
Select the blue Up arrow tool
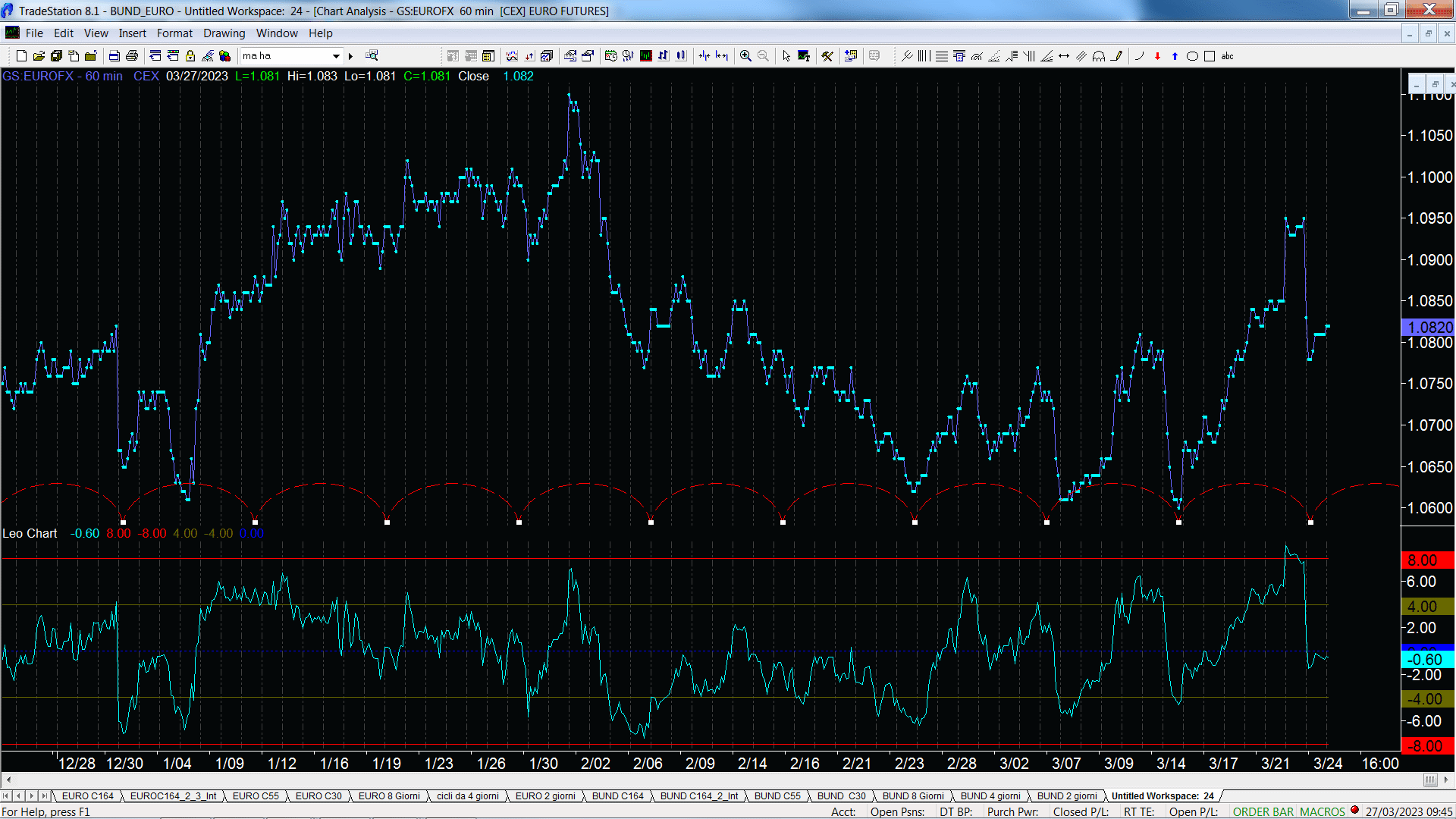tap(1175, 56)
